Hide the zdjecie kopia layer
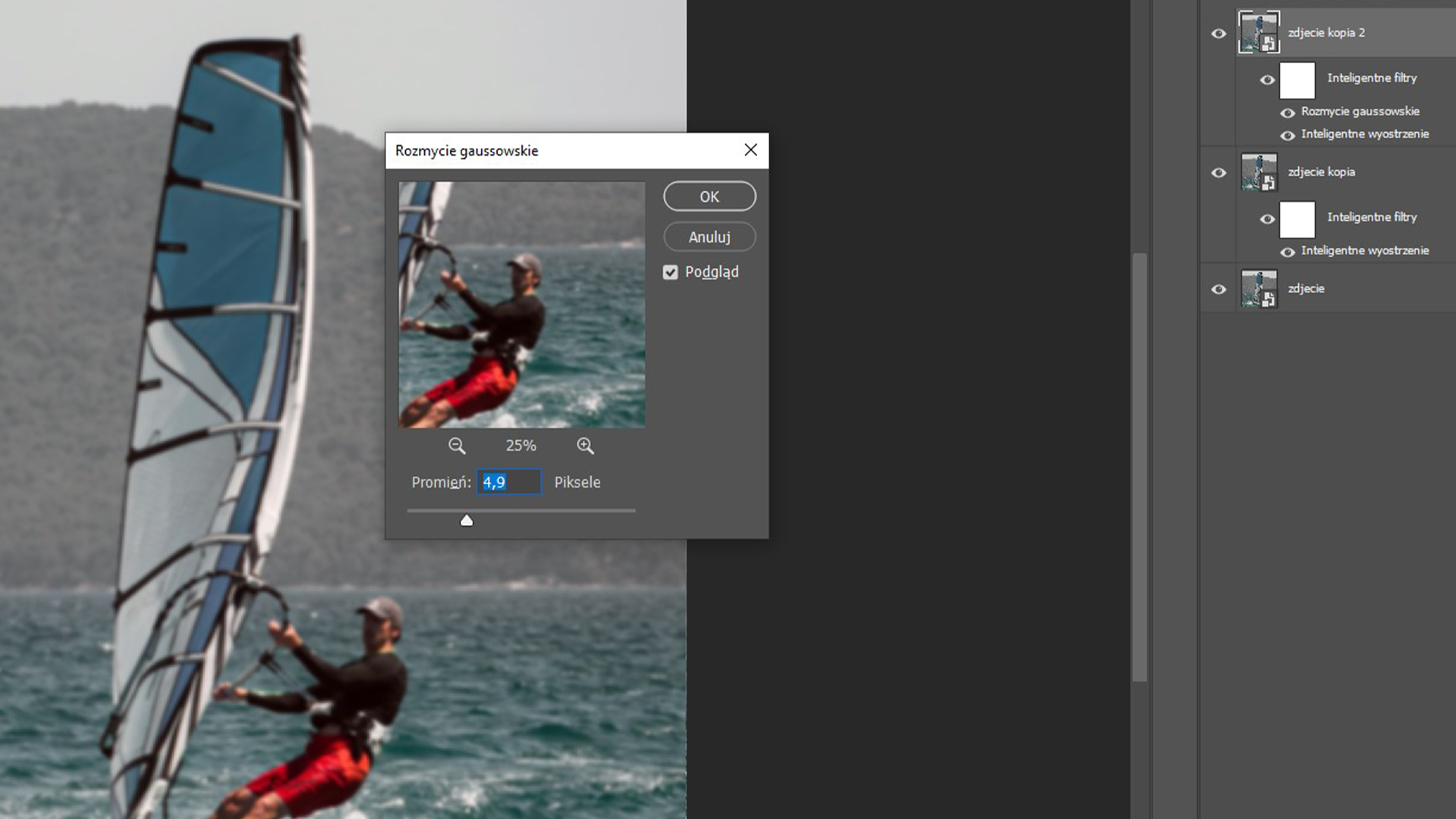The image size is (1456, 819). coord(1219,172)
